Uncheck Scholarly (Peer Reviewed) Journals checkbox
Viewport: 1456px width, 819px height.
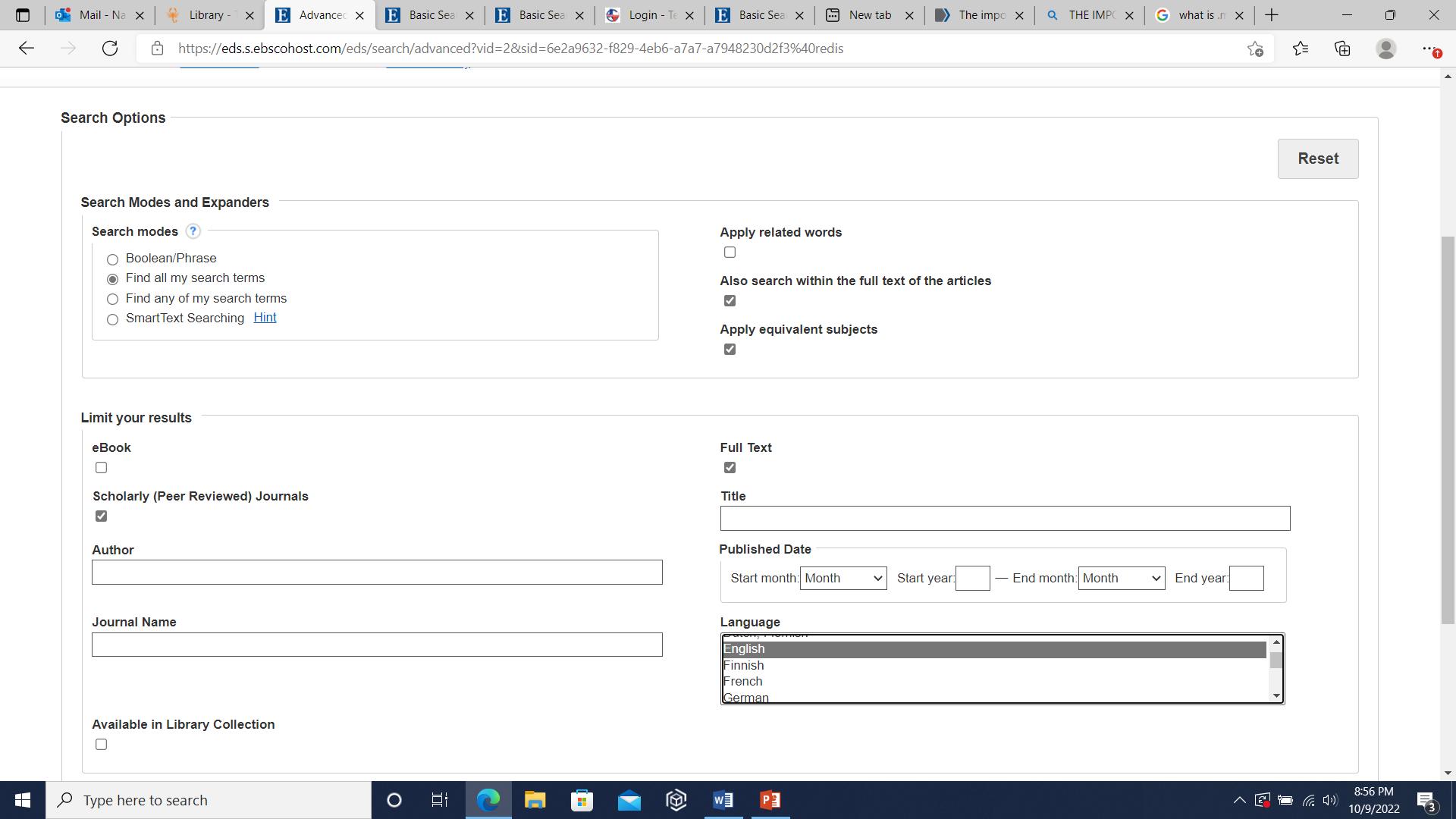pos(101,516)
